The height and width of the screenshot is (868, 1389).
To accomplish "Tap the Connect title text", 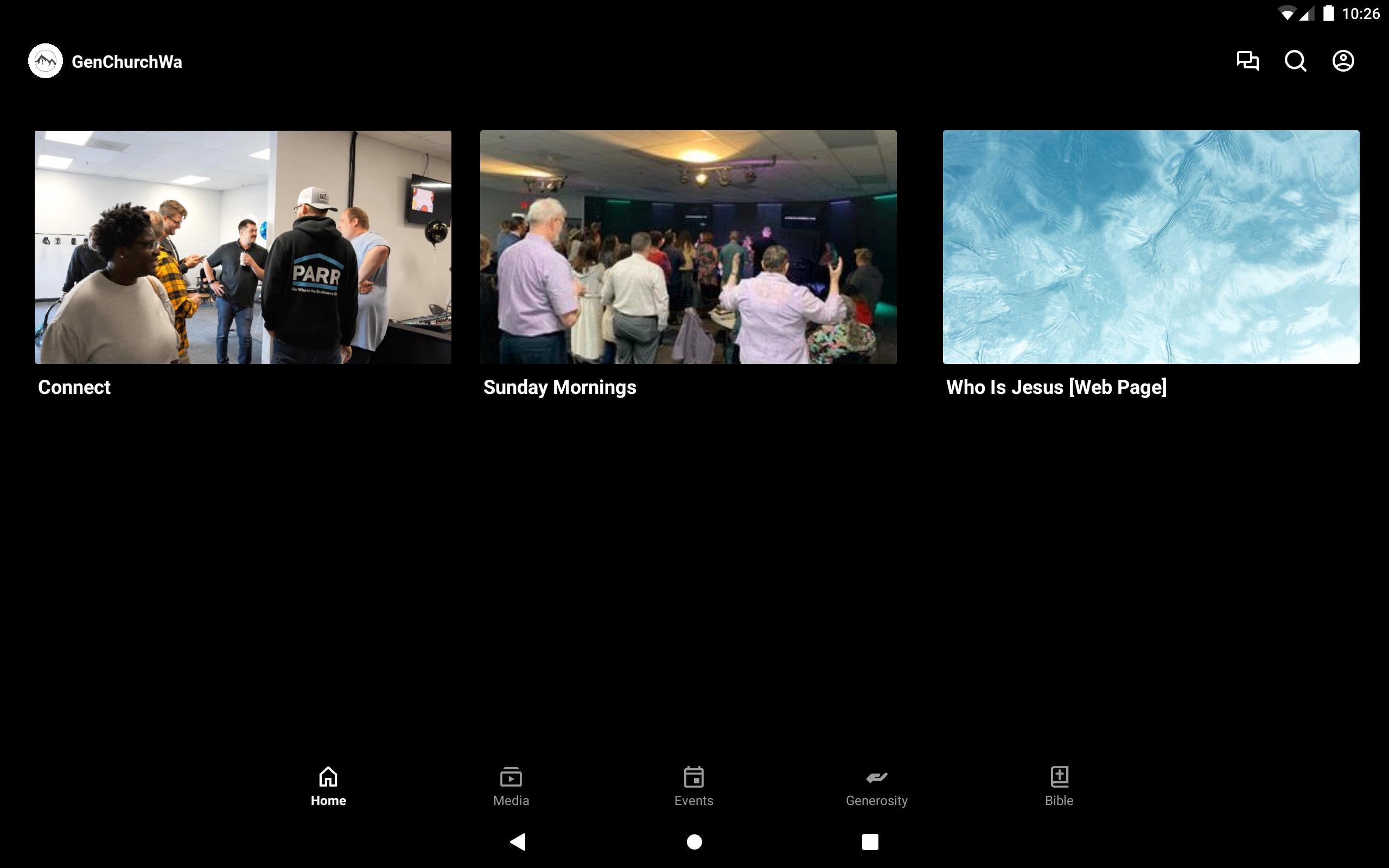I will pos(74,387).
